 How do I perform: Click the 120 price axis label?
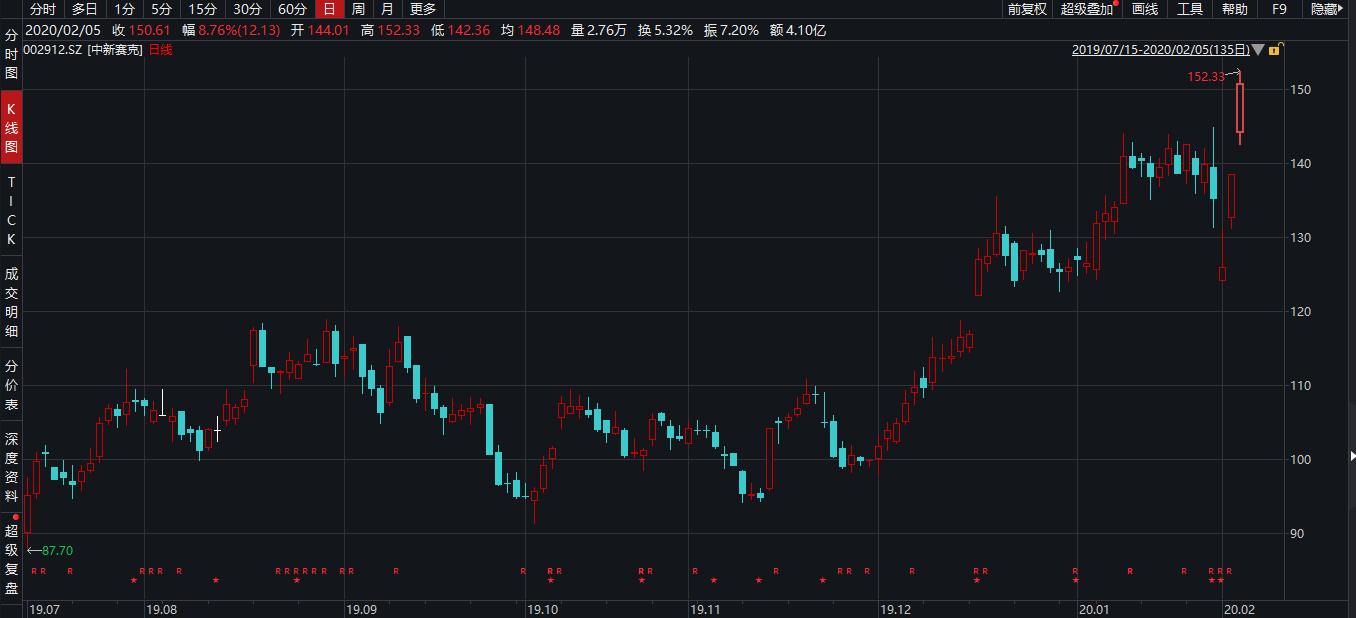pyautogui.click(x=1301, y=312)
